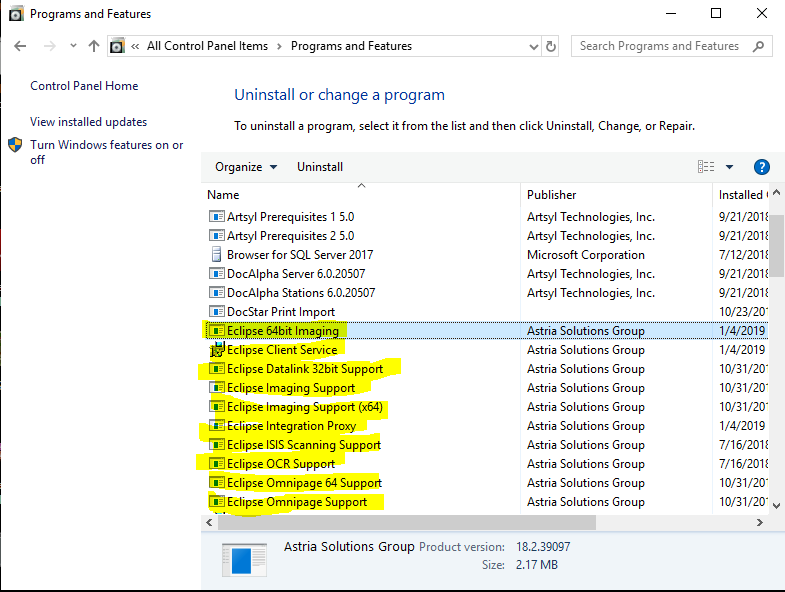Open Turn Windows features on or off
The image size is (785, 592).
click(107, 152)
